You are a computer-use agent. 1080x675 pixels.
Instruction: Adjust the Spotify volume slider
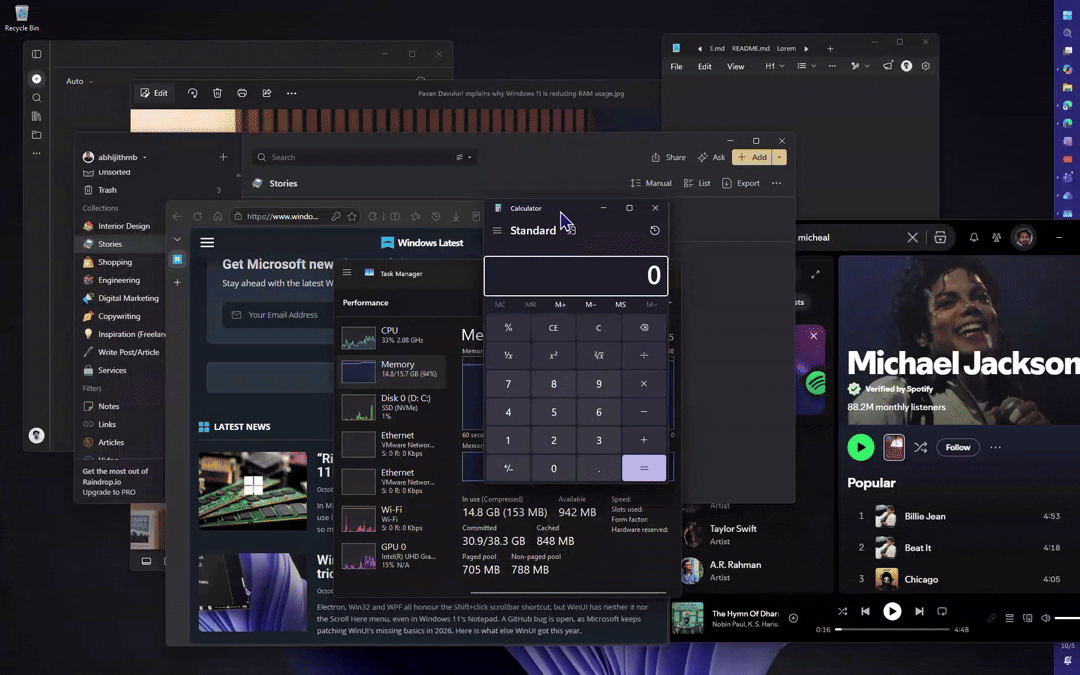pyautogui.click(x=1067, y=618)
